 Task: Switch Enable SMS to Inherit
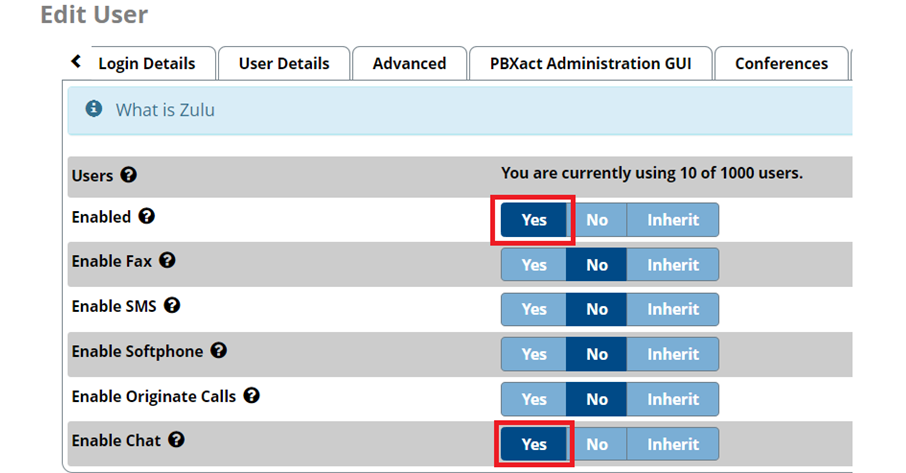coord(672,309)
